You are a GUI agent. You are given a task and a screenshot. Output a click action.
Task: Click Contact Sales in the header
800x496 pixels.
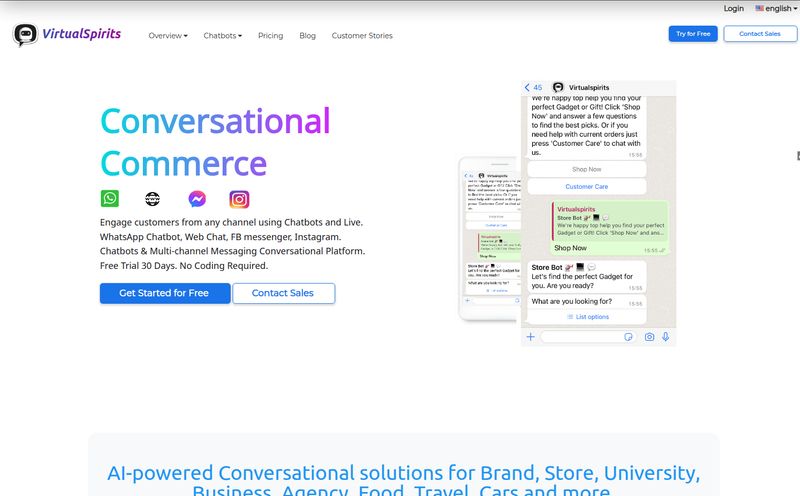(x=760, y=34)
